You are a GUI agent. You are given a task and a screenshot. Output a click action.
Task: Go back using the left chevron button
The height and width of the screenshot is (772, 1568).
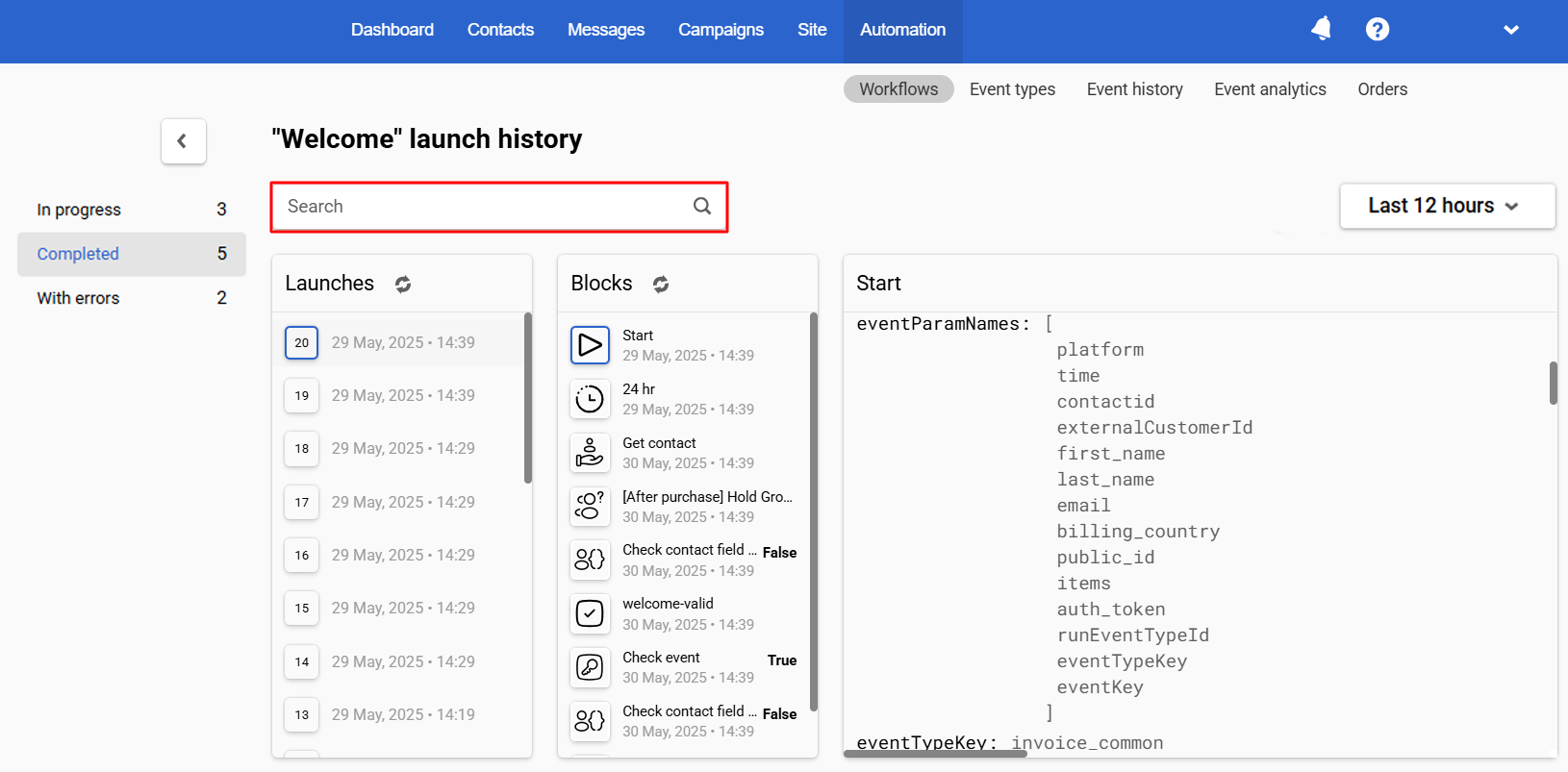(x=183, y=141)
